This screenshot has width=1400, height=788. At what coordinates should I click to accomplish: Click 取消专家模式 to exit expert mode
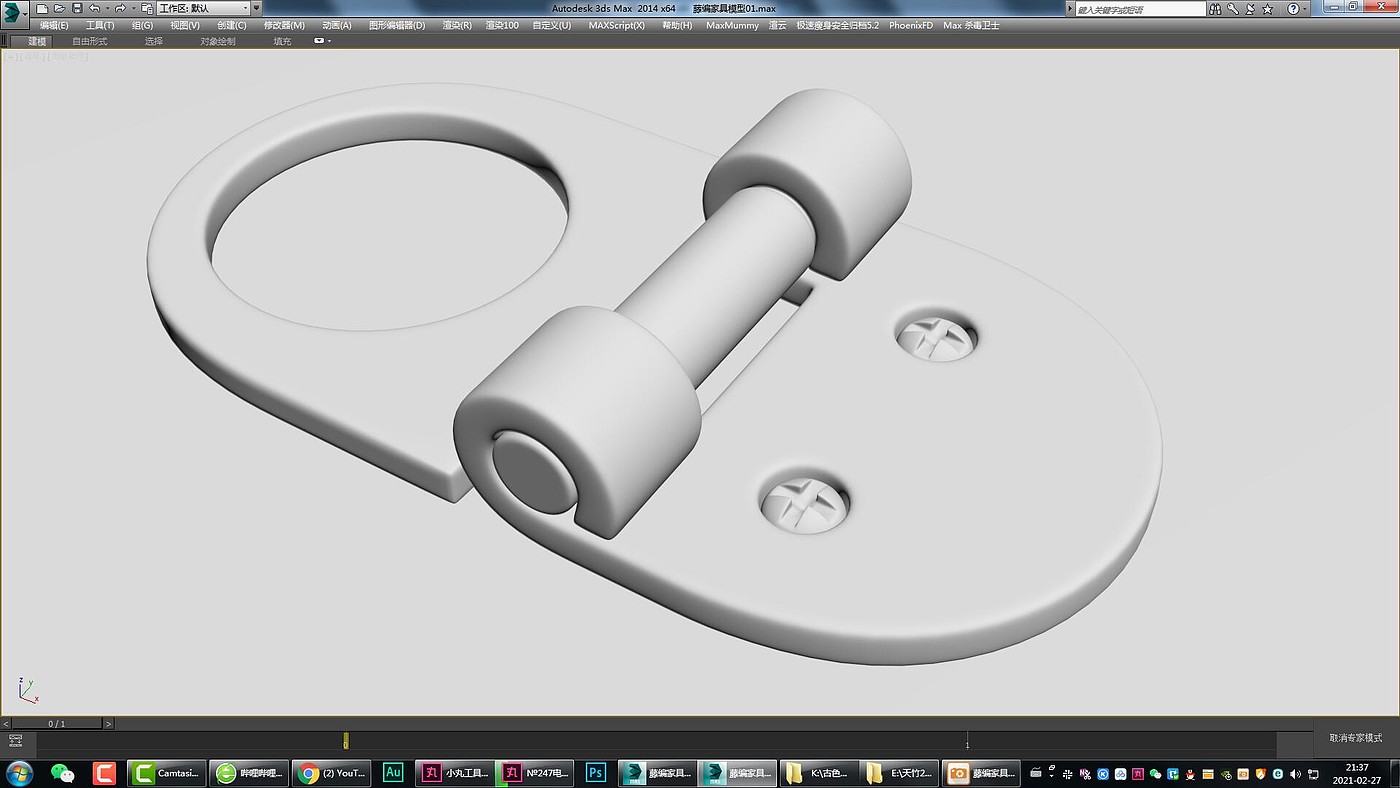pyautogui.click(x=1355, y=738)
